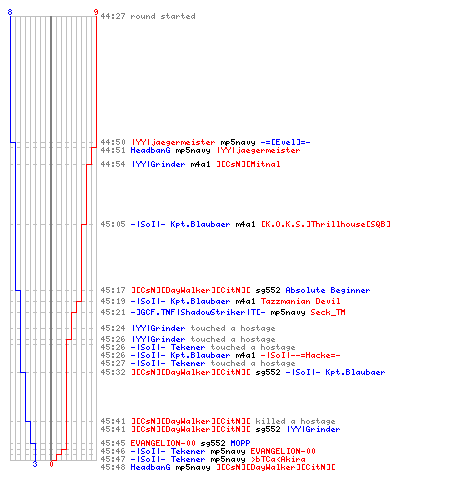The image size is (450, 500).
Task: Click >bTCa<Akira in the 45:47 entry
Action: [278, 459]
